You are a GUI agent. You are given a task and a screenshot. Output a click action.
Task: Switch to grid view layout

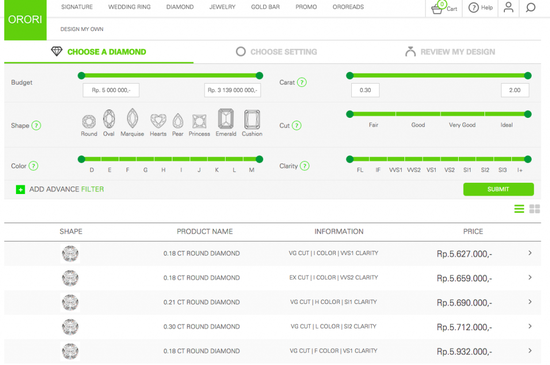point(535,209)
